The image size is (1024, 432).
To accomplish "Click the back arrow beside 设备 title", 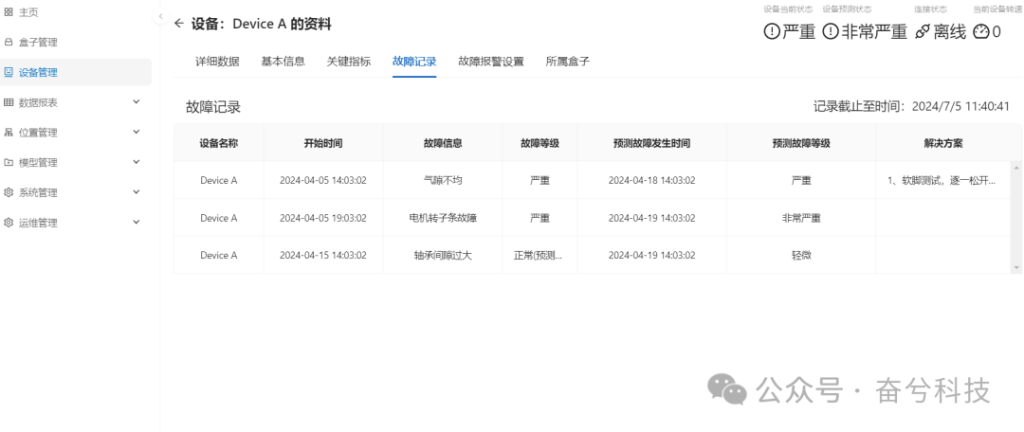I will pos(179,23).
